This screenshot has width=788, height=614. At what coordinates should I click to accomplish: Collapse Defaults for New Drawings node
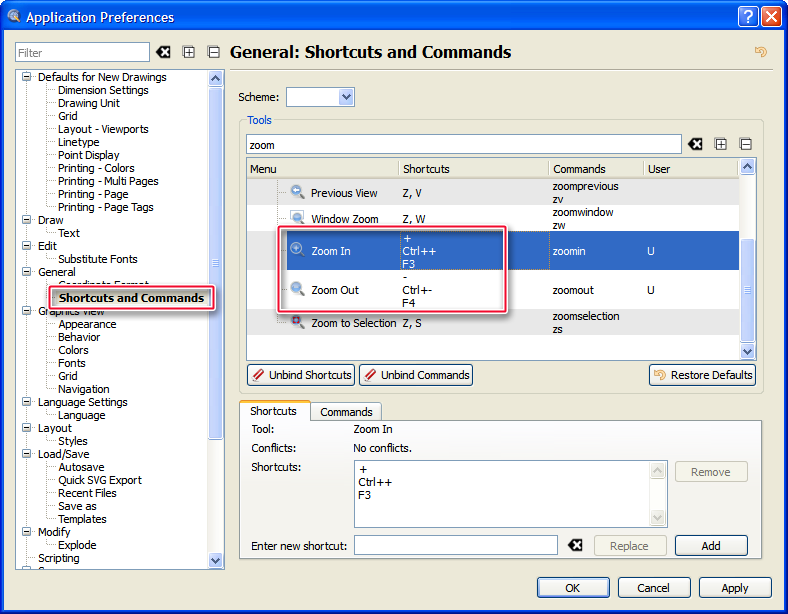click(x=27, y=77)
